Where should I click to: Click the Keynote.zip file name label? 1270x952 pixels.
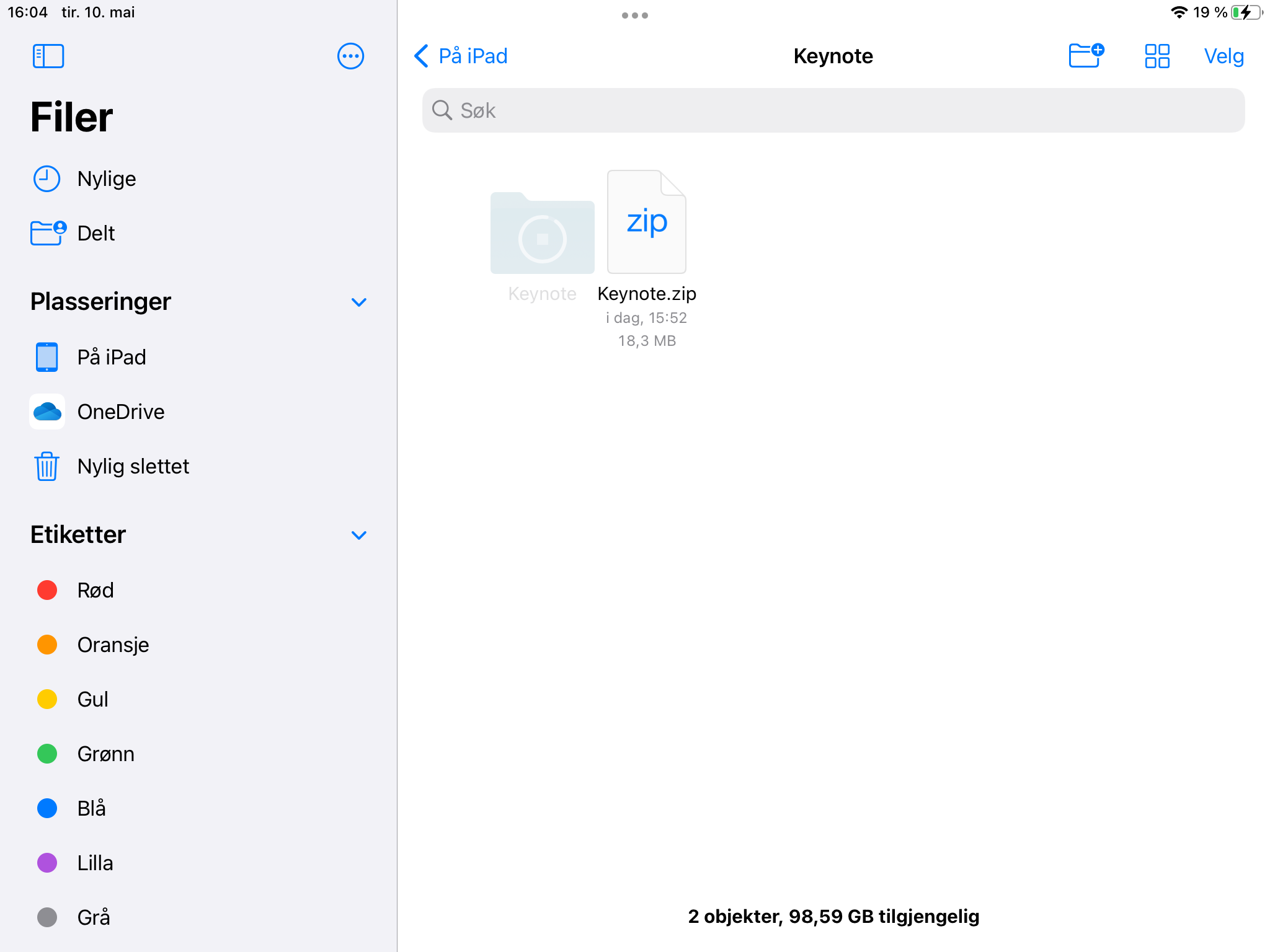click(x=647, y=294)
